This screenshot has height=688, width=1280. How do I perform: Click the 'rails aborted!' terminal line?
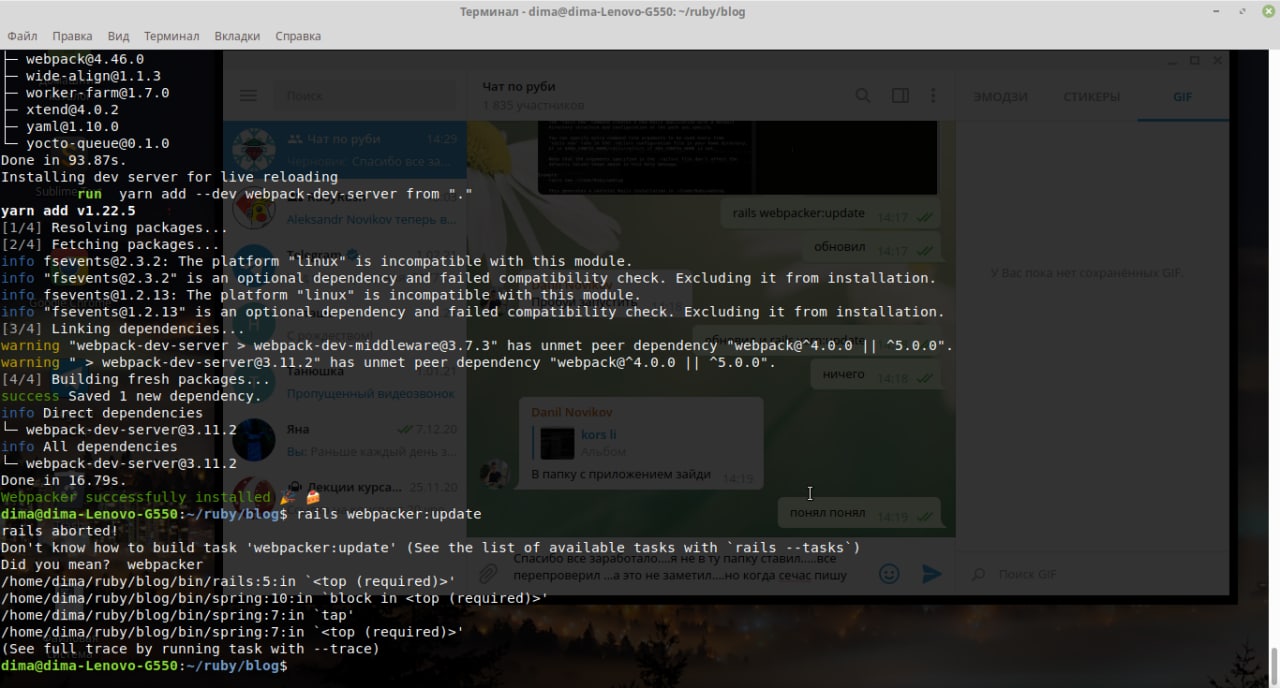coord(60,531)
